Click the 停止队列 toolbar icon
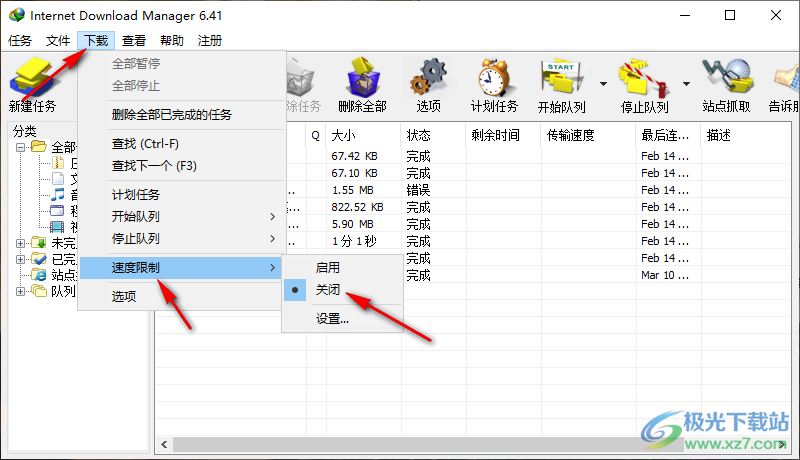This screenshot has height=460, width=800. tap(644, 78)
